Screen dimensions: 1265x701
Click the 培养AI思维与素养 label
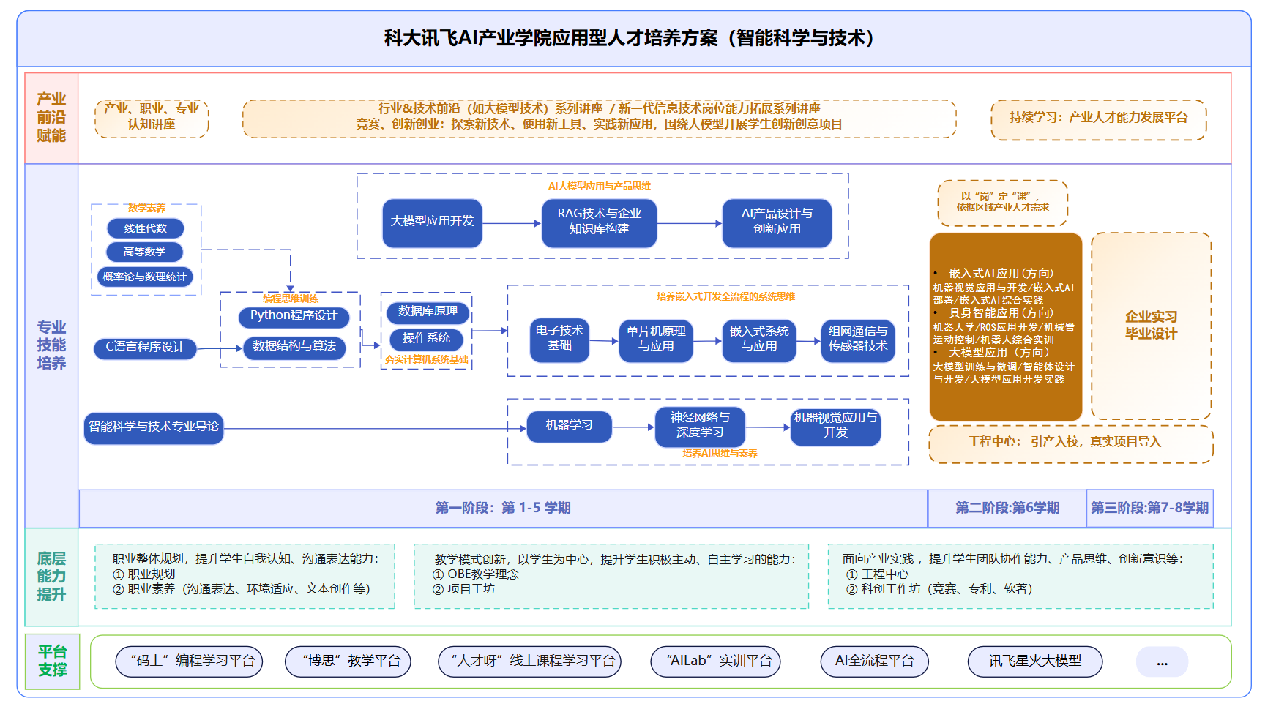720,453
